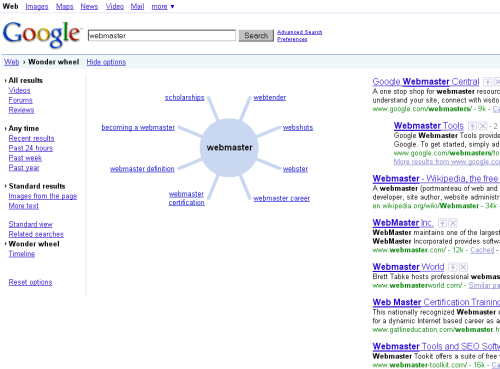
Task: Open the more dropdown in top navigation
Action: (163, 6)
